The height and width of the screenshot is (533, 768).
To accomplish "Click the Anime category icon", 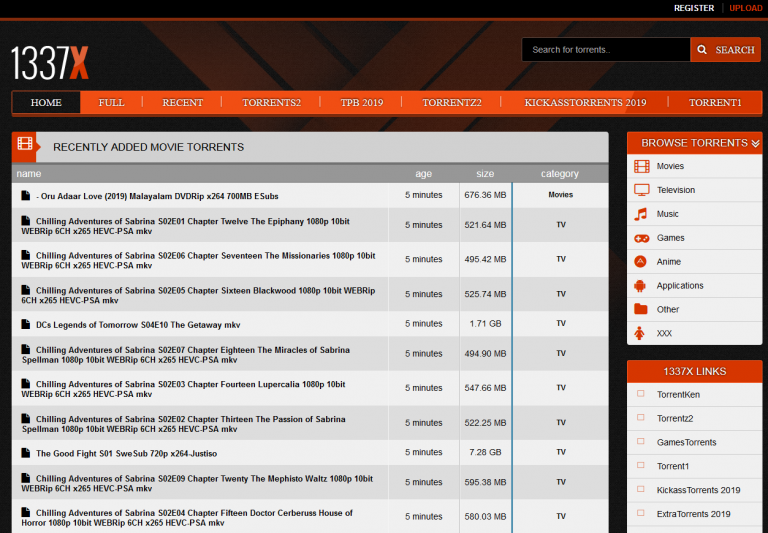I will [640, 262].
